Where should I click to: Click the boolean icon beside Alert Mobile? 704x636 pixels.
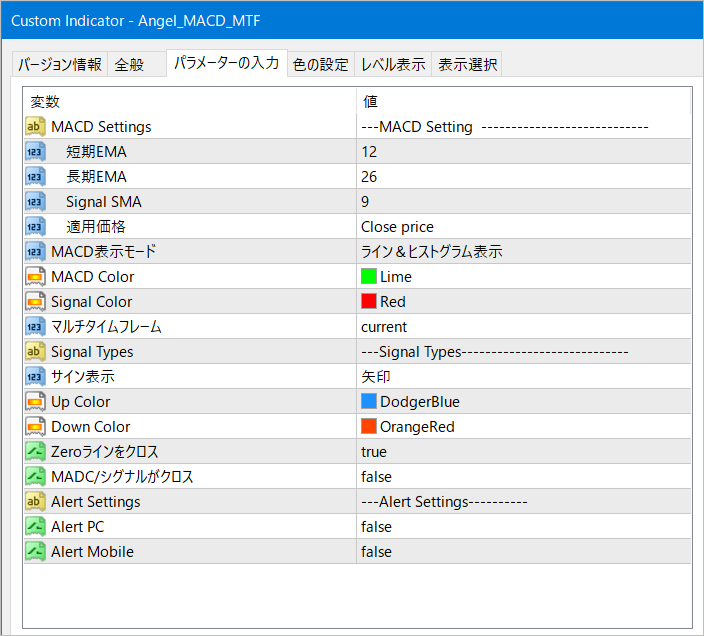pyautogui.click(x=35, y=552)
